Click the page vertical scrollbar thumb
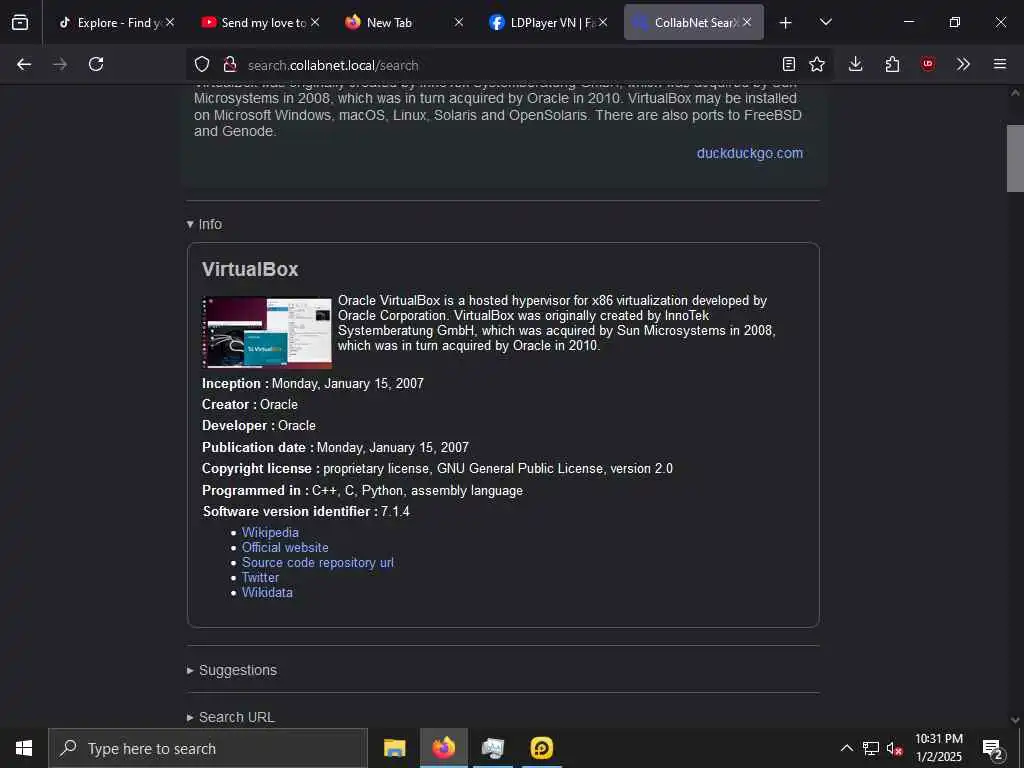The width and height of the screenshot is (1024, 768). point(1015,158)
